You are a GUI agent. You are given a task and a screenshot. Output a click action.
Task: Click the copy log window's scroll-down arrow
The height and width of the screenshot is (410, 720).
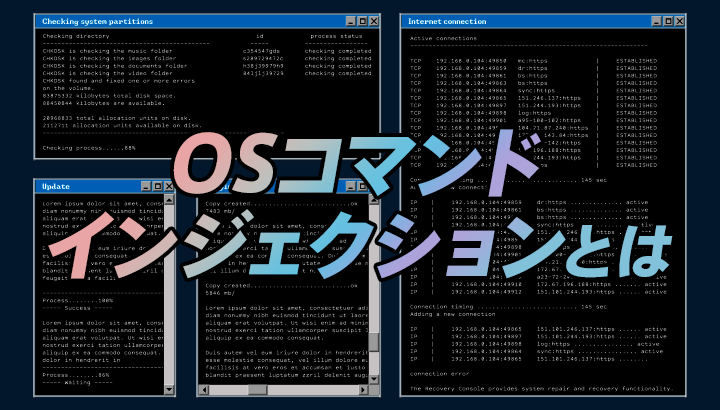pos(374,379)
